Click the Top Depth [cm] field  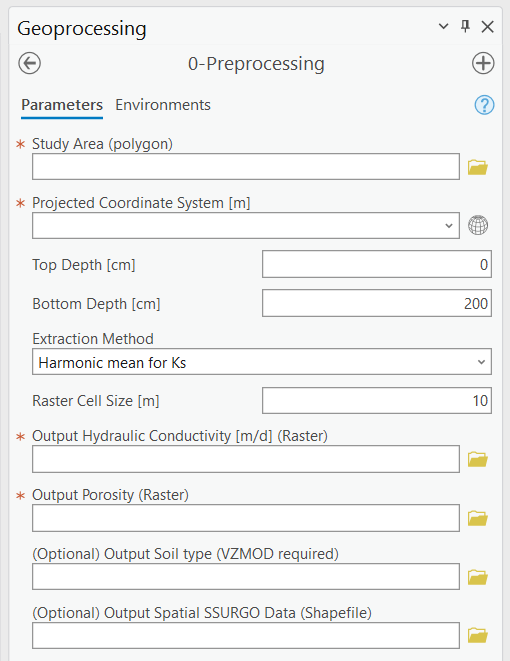(377, 264)
